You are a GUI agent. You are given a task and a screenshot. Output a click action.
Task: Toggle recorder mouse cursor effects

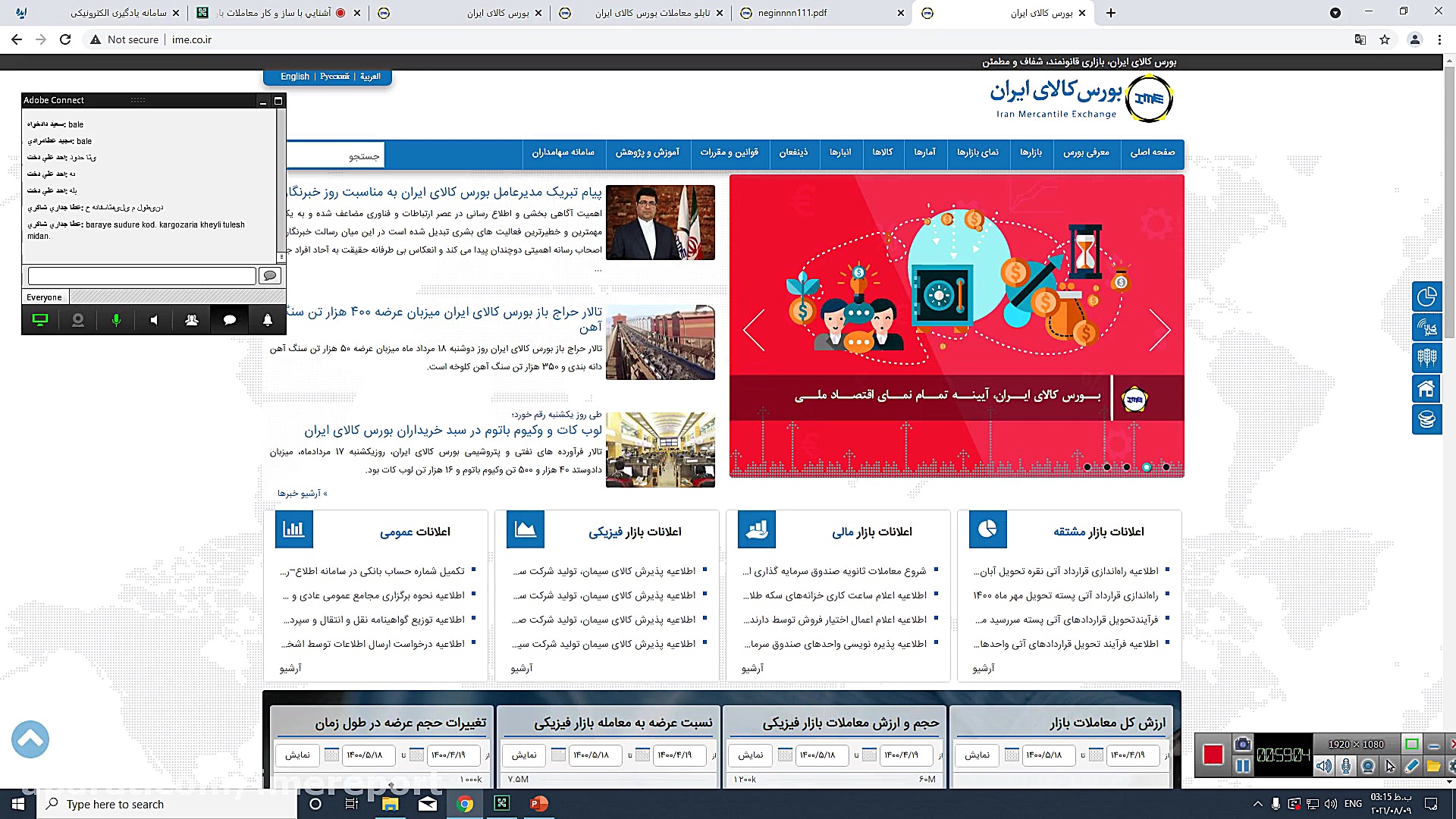pos(1390,766)
